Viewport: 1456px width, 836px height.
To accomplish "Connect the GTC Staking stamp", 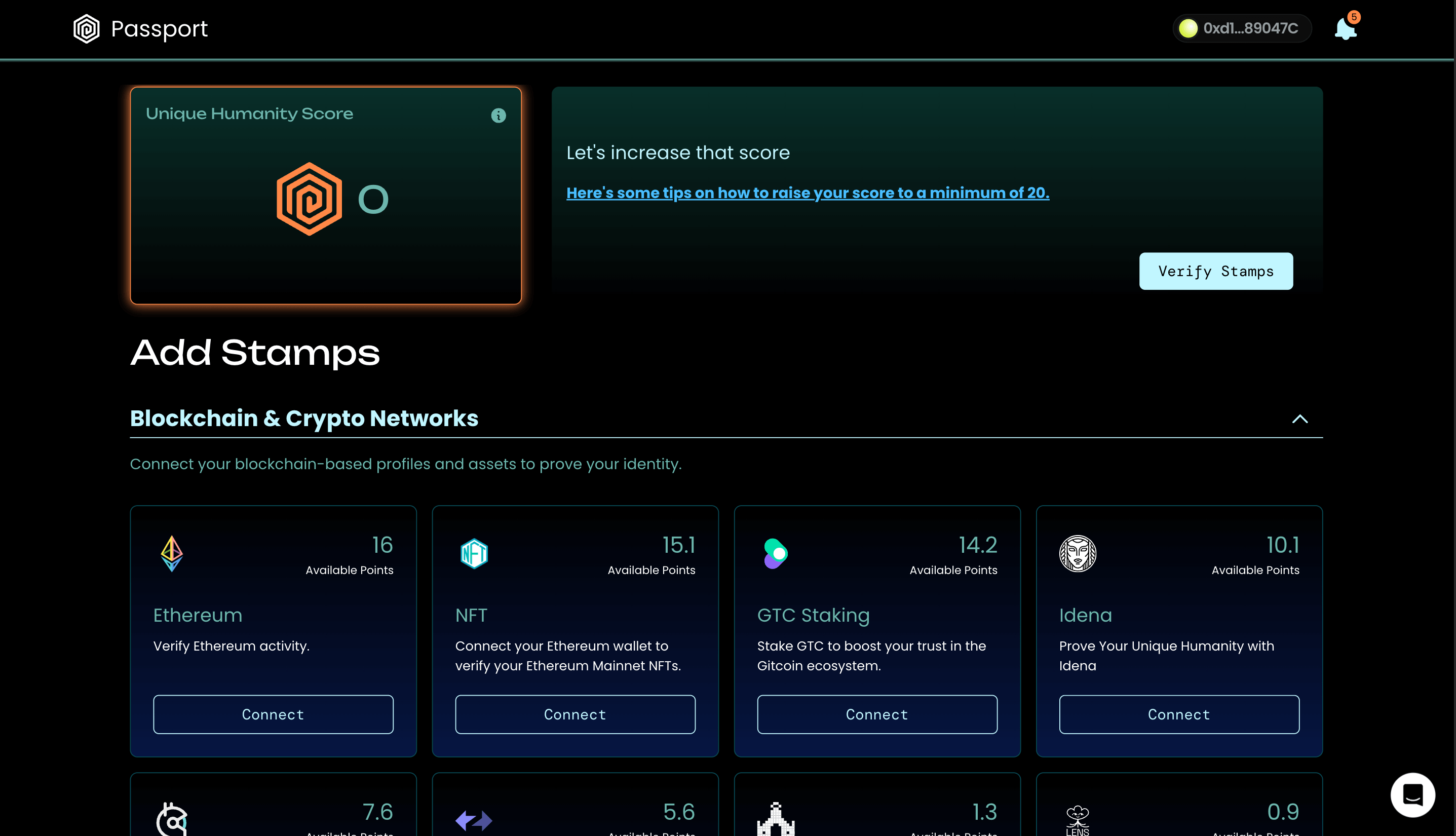I will (877, 714).
